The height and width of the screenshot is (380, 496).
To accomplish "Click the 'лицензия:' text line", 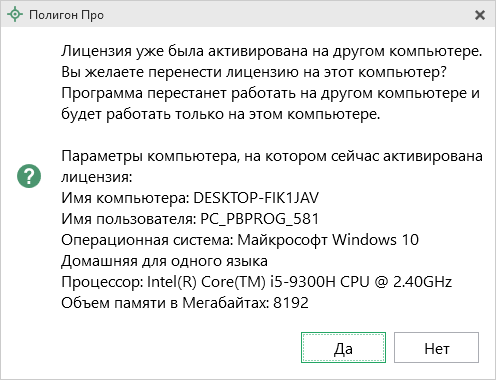I will click(97, 177).
